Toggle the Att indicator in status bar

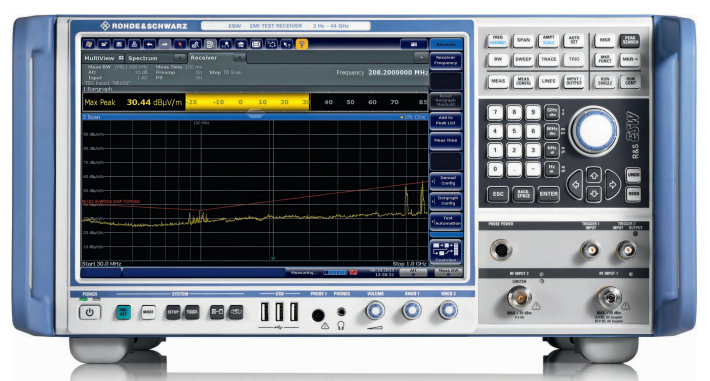coord(413,272)
